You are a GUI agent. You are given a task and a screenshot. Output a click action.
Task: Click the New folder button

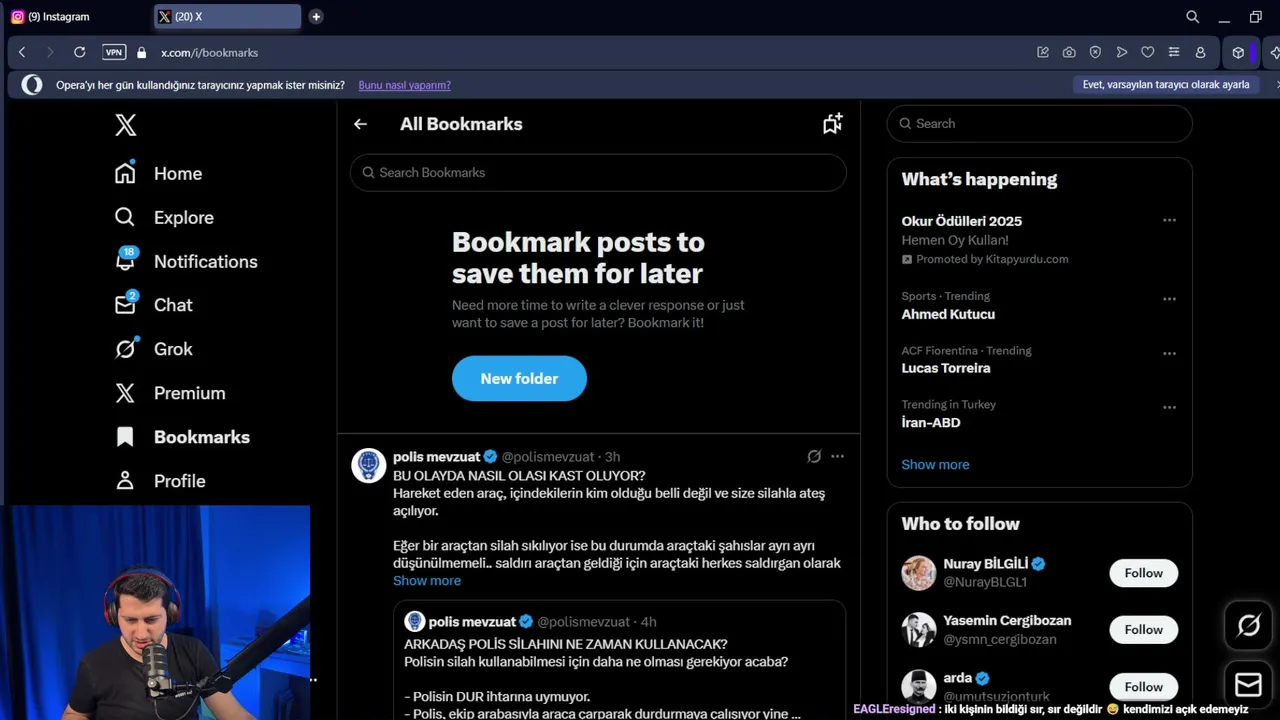[x=519, y=378]
